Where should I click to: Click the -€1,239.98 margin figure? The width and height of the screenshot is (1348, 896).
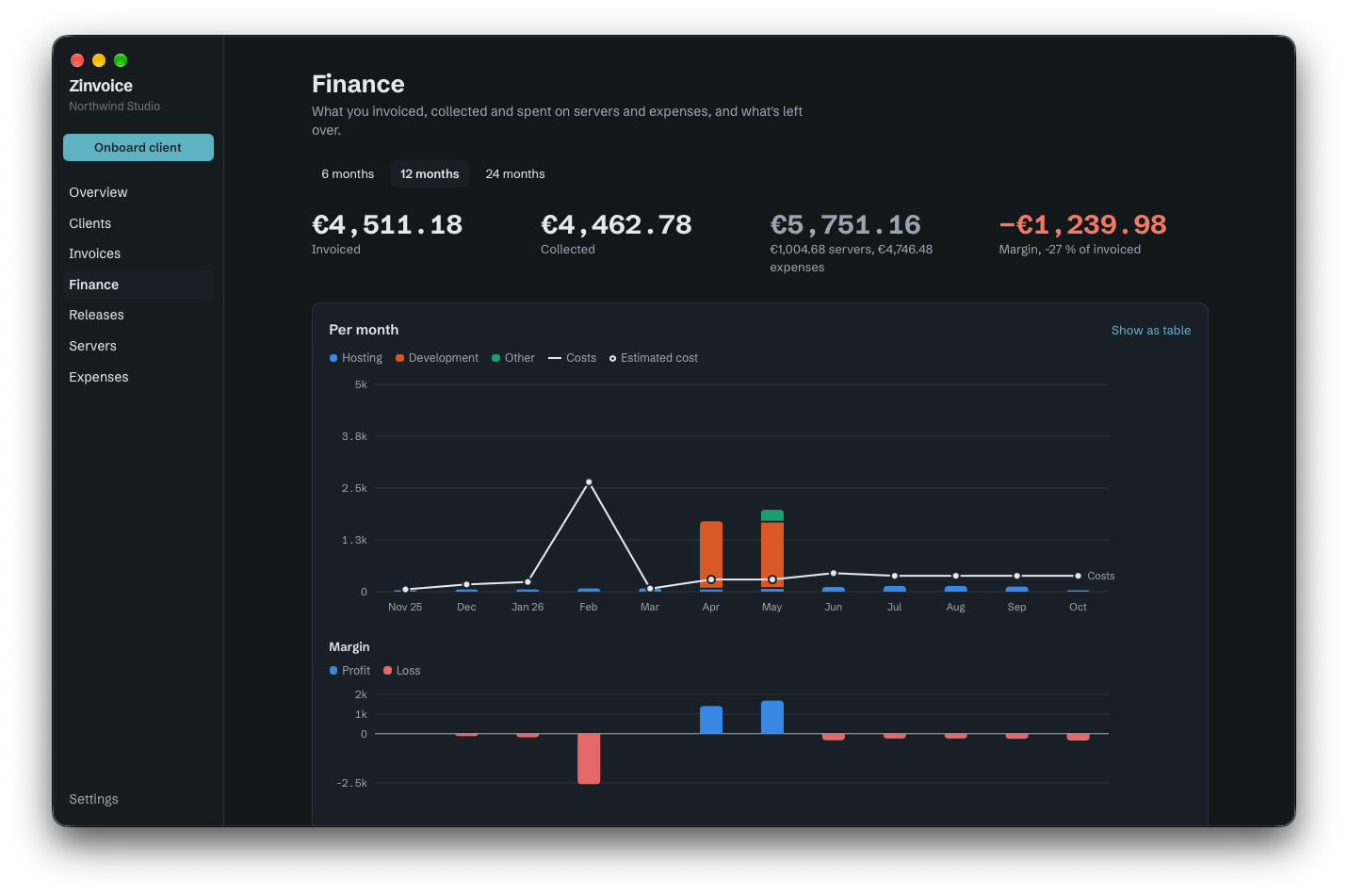[x=1082, y=225]
